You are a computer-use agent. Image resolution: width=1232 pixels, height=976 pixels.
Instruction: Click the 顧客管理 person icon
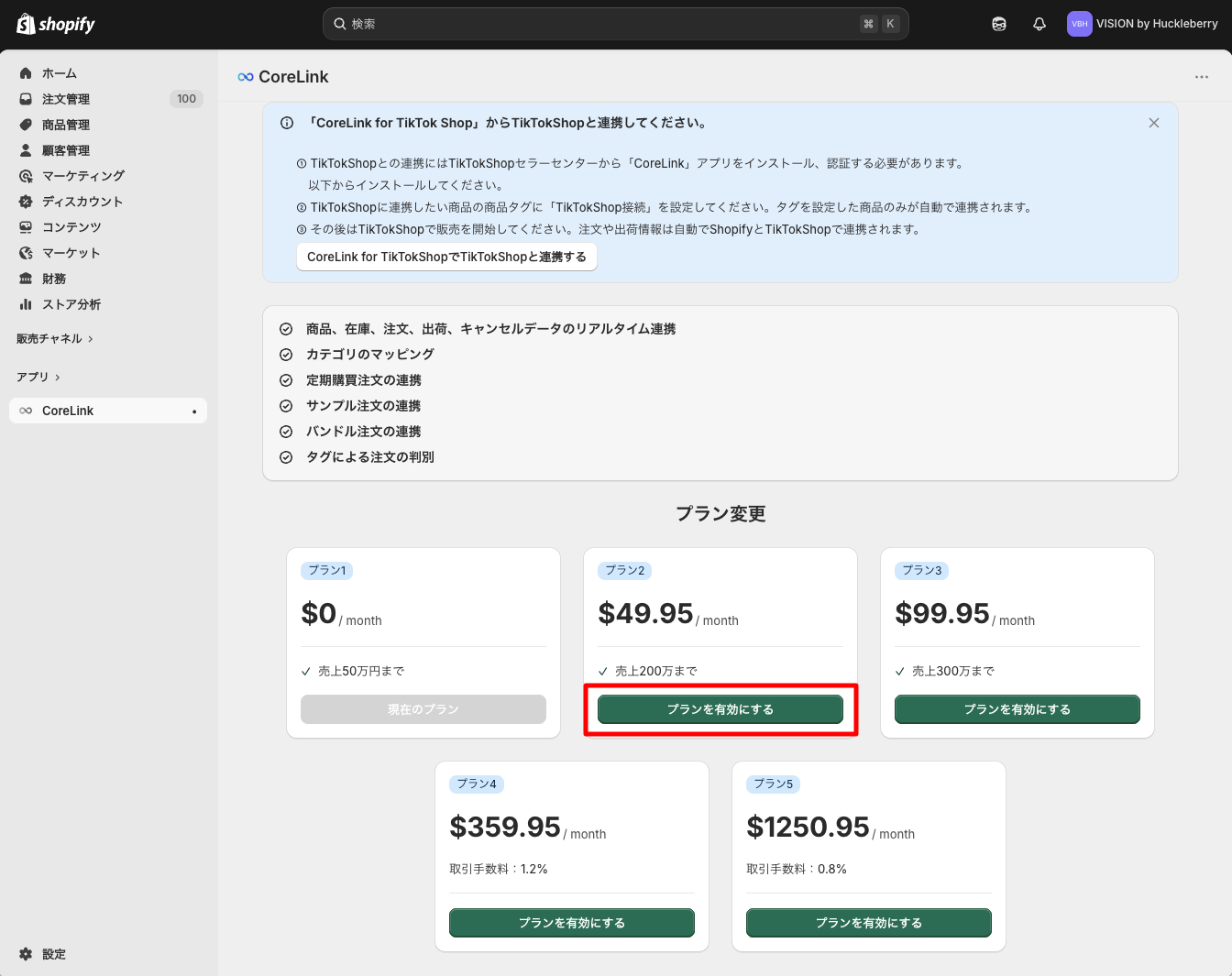tap(26, 150)
